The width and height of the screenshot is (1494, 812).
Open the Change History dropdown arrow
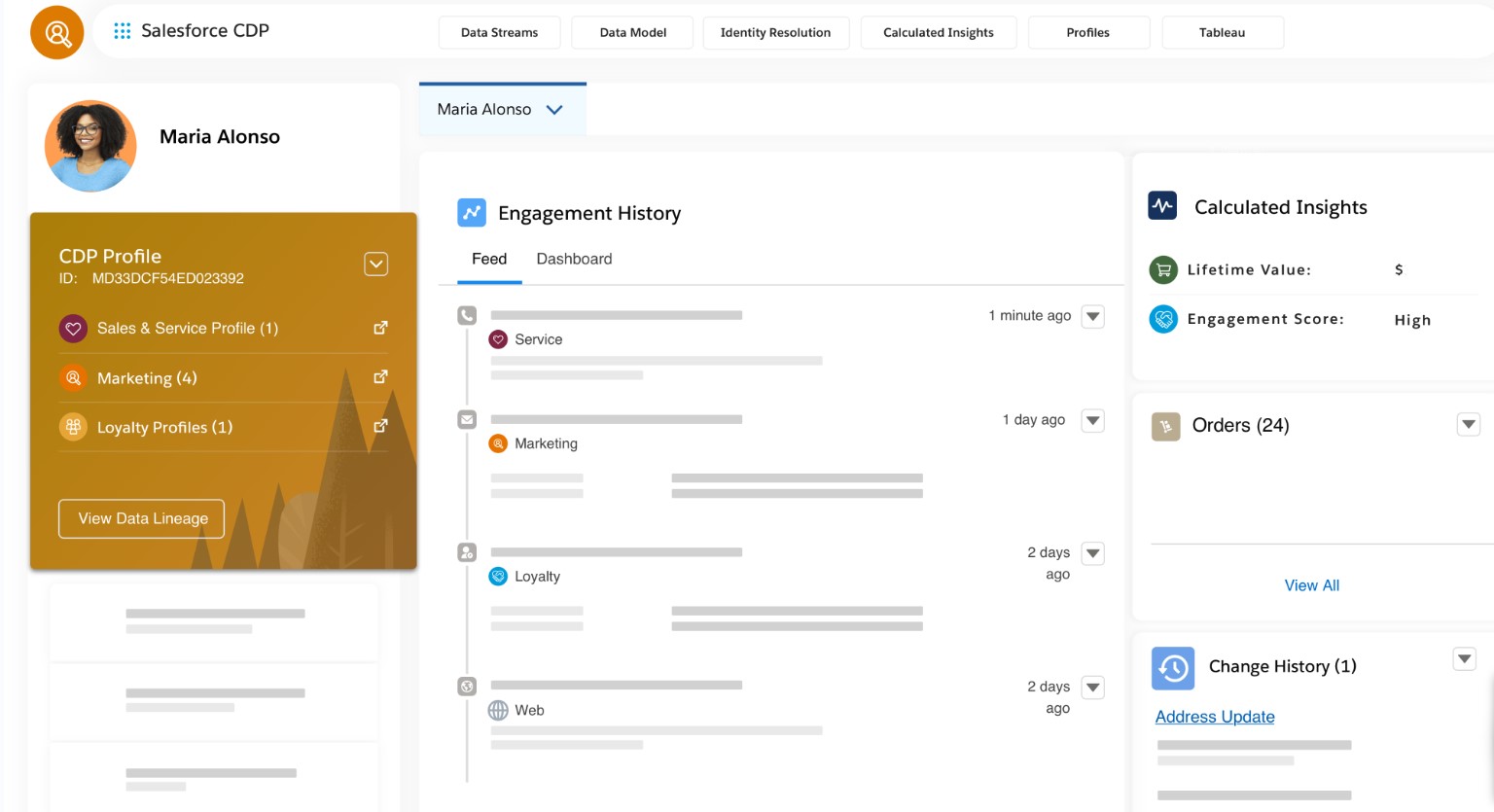point(1465,658)
